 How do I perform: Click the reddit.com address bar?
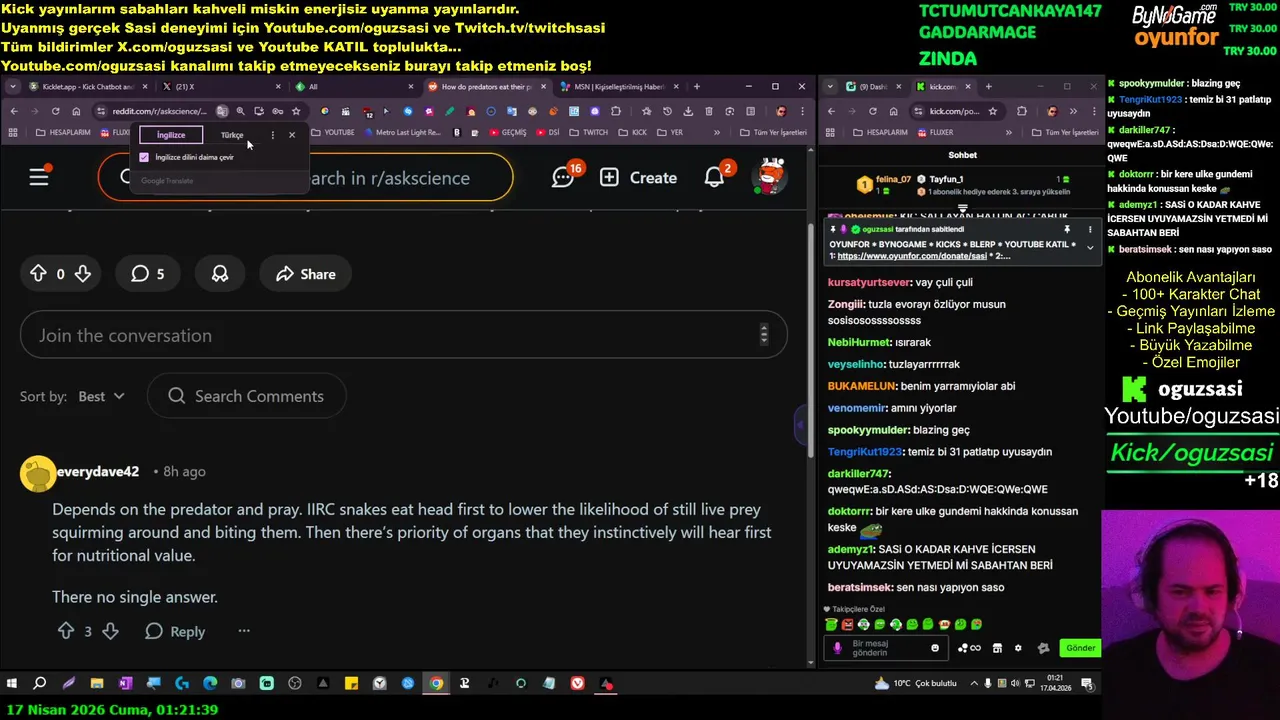pyautogui.click(x=160, y=111)
